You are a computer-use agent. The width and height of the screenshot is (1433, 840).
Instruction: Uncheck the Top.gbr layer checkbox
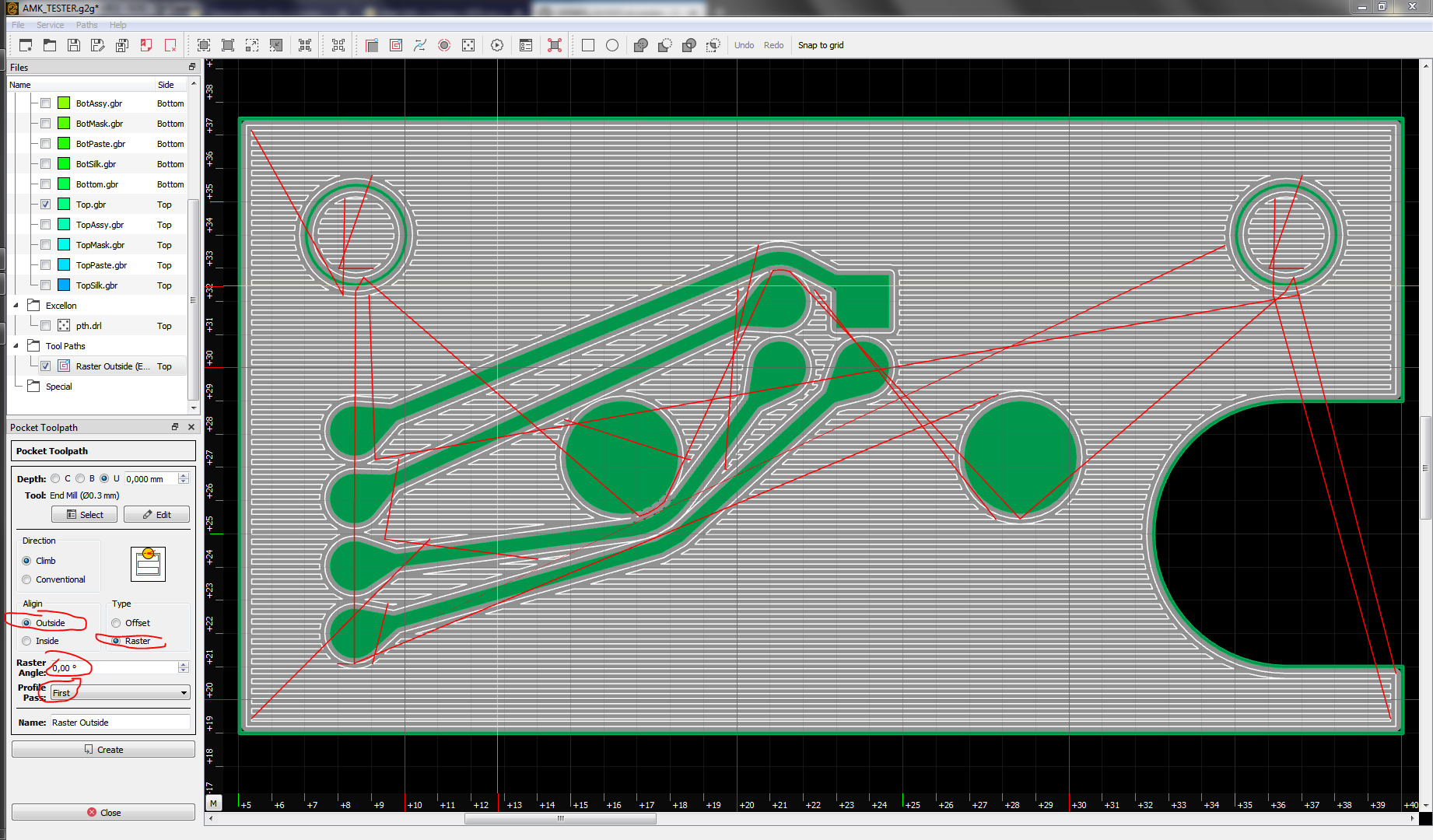click(45, 205)
